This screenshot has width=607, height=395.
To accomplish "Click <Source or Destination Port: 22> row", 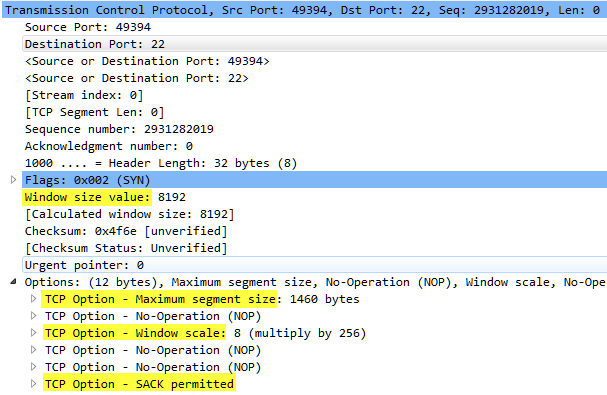I will pyautogui.click(x=137, y=78).
